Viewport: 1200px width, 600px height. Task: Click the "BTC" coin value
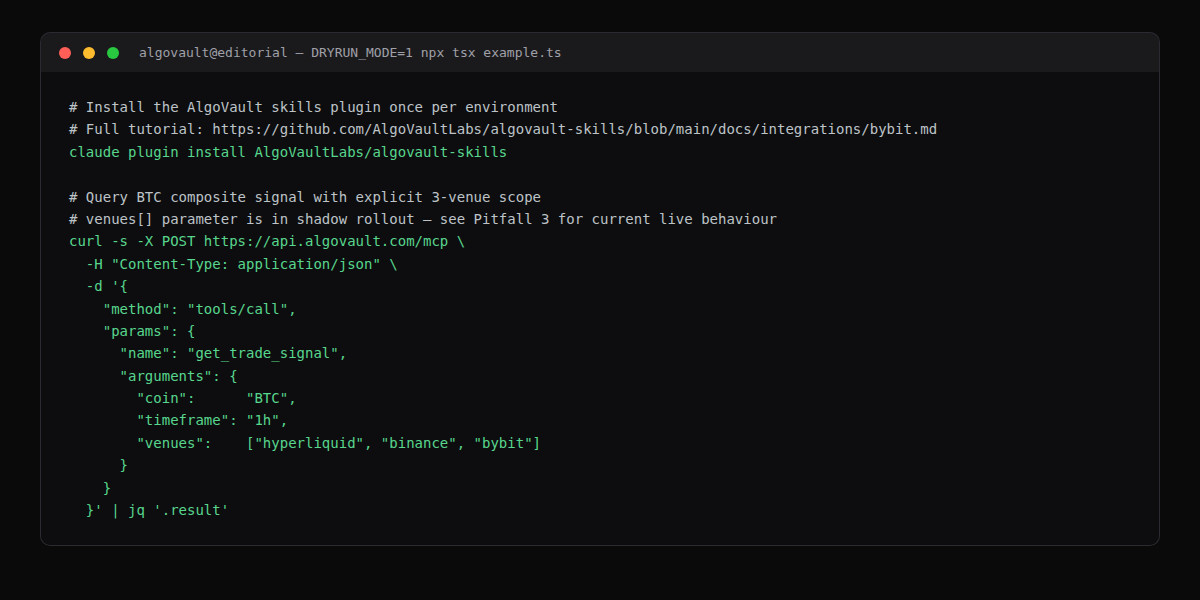tap(267, 398)
